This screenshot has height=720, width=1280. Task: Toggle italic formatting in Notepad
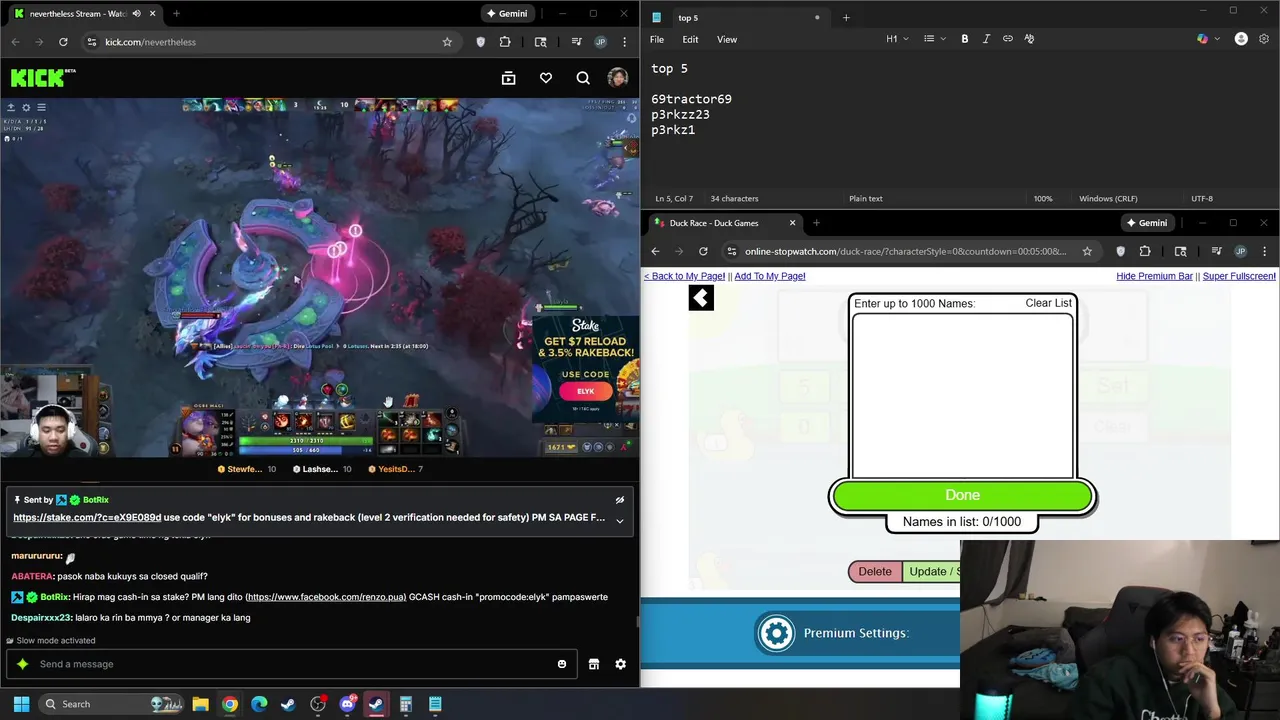coord(986,39)
